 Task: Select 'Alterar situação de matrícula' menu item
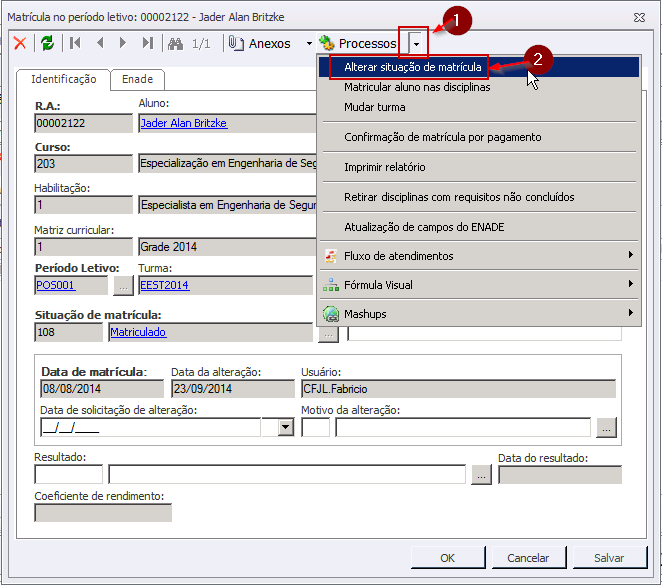(x=412, y=67)
